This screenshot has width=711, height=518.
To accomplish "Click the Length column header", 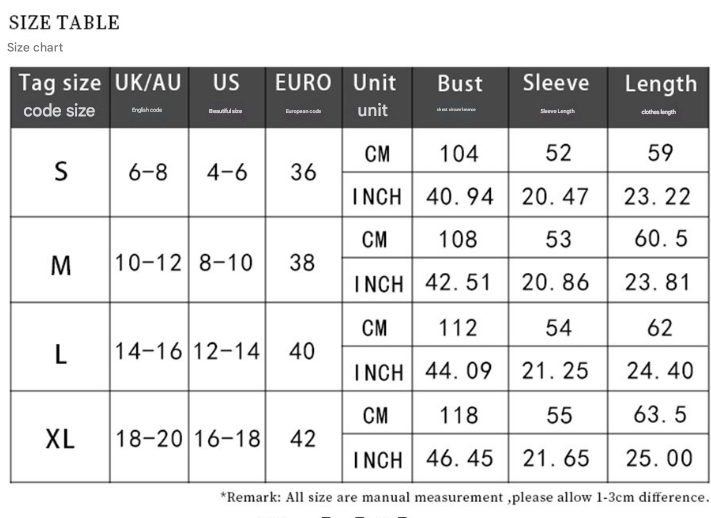I will click(659, 96).
